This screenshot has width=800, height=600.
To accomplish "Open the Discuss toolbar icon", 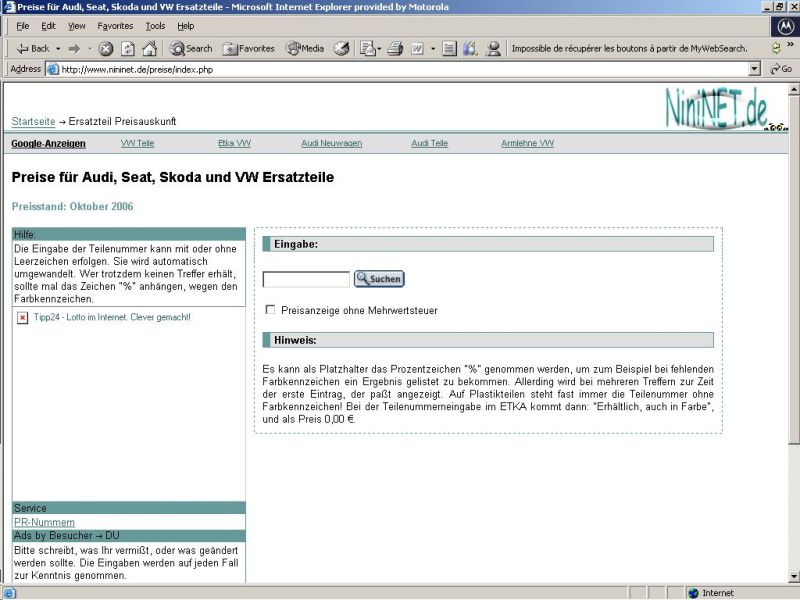I will [449, 48].
